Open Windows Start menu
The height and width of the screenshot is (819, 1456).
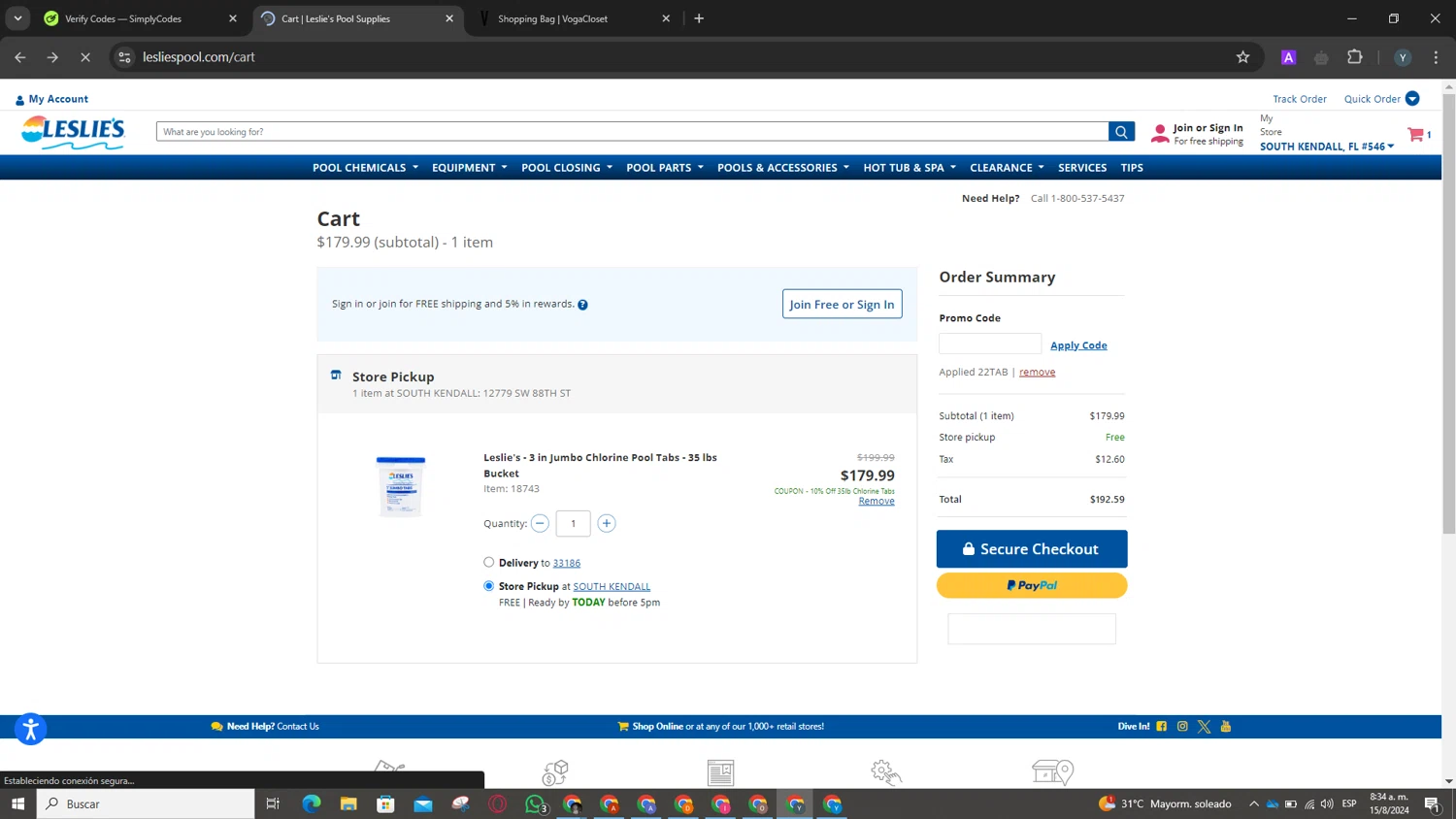coord(17,803)
